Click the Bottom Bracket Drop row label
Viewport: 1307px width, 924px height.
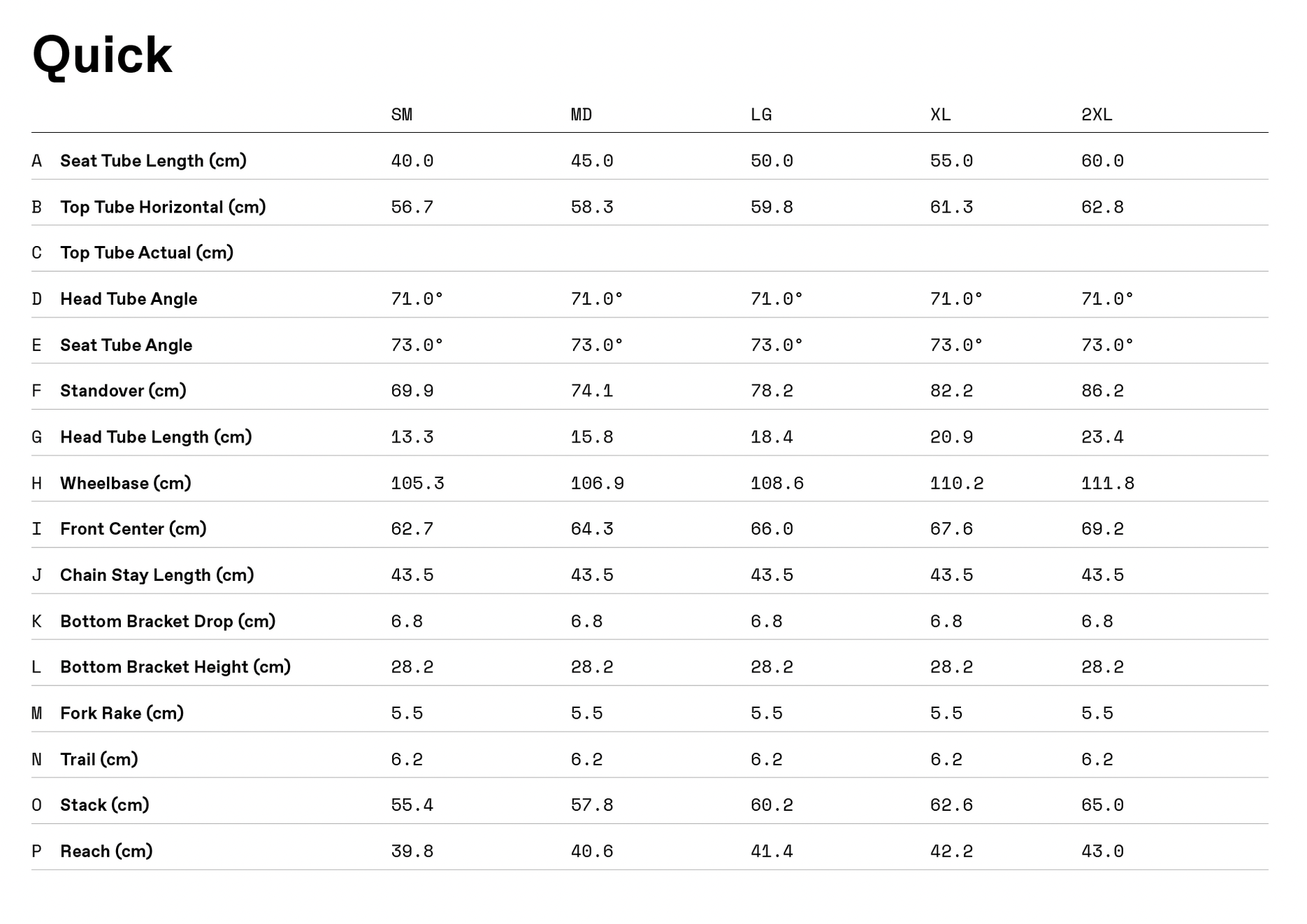click(x=168, y=621)
